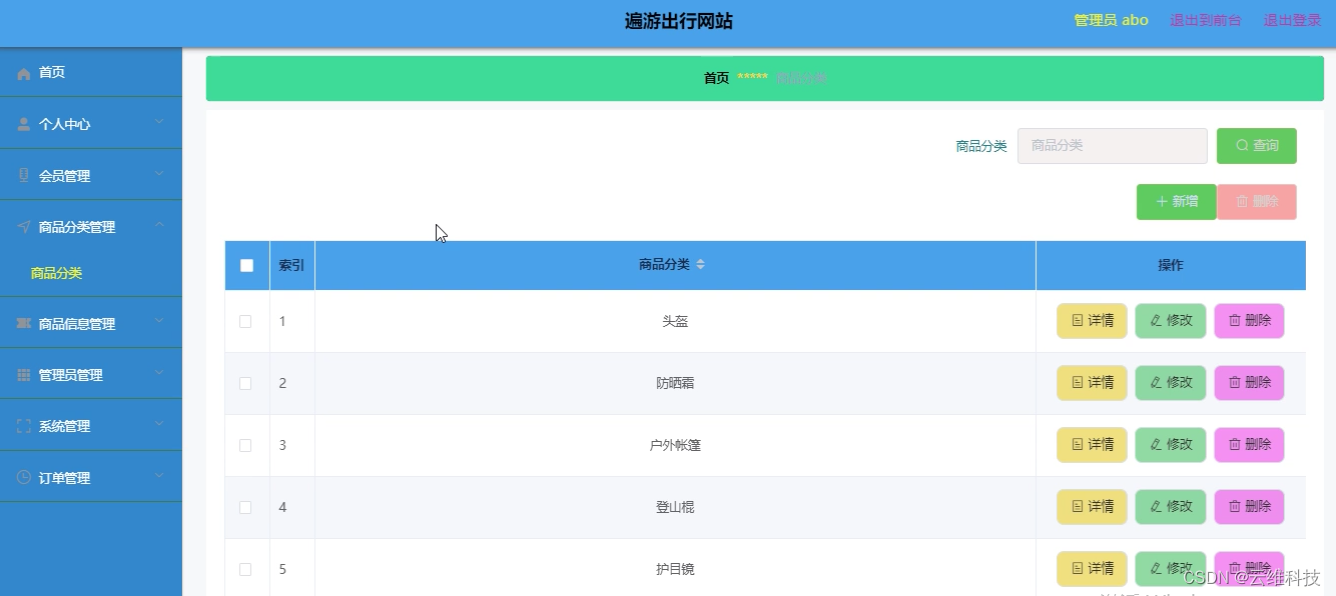Click detail icon in 登山棍 row

point(1077,507)
